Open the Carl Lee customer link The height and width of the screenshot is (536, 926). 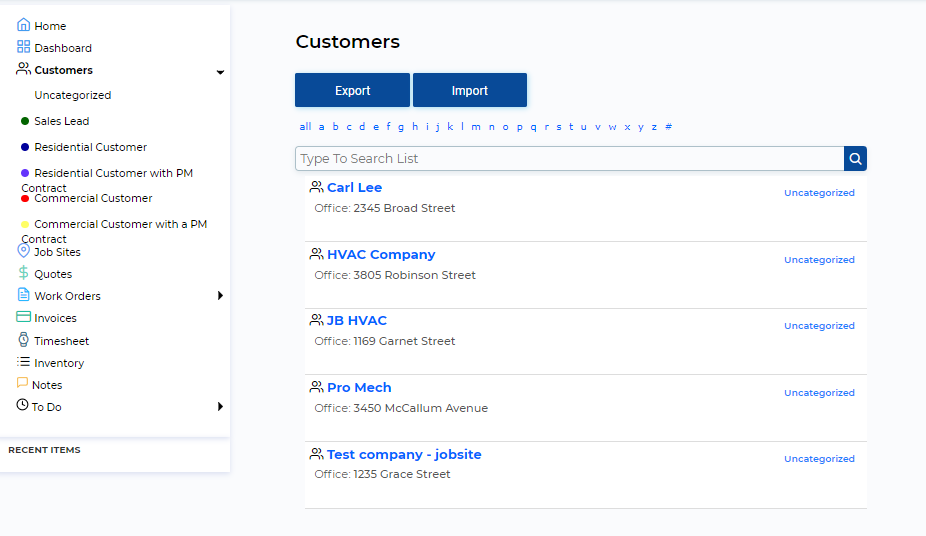pos(354,187)
